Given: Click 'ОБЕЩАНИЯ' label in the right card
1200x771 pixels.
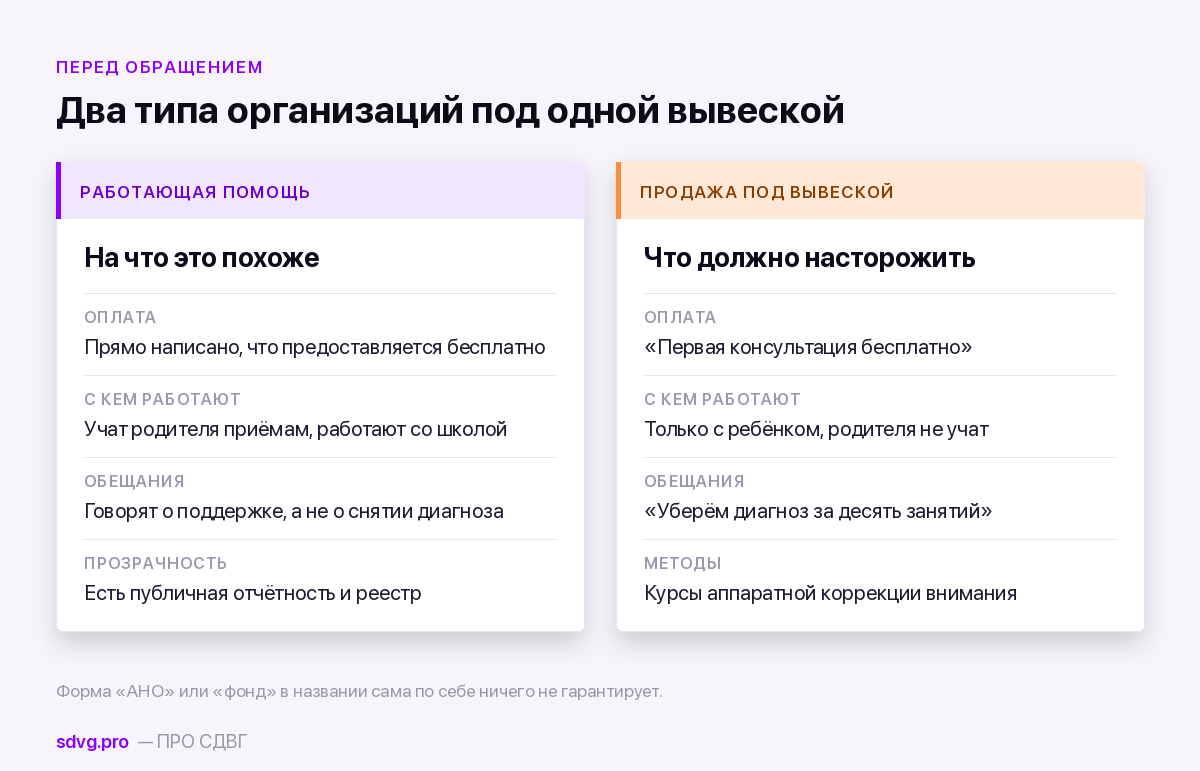Looking at the screenshot, I should pos(694,481).
